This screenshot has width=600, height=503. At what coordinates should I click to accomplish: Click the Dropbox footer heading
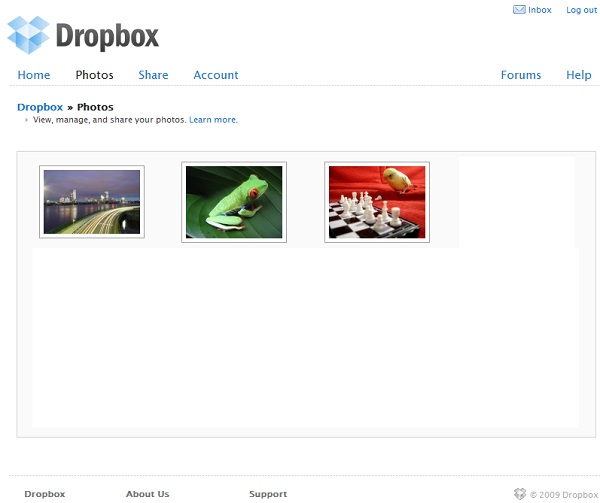[45, 494]
